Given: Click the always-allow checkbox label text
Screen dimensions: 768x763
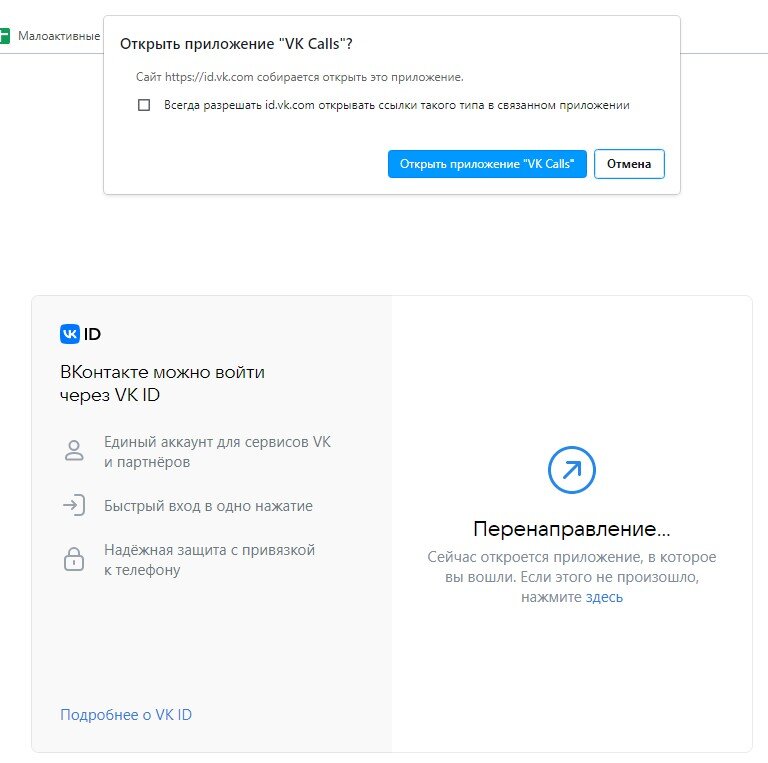Looking at the screenshot, I should [397, 105].
